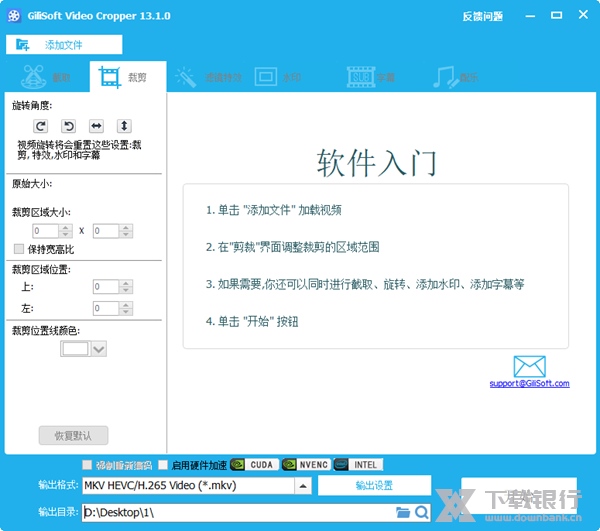This screenshot has width=600, height=531.
Task: Open the support@GiliSoft.com link
Action: pos(529,384)
